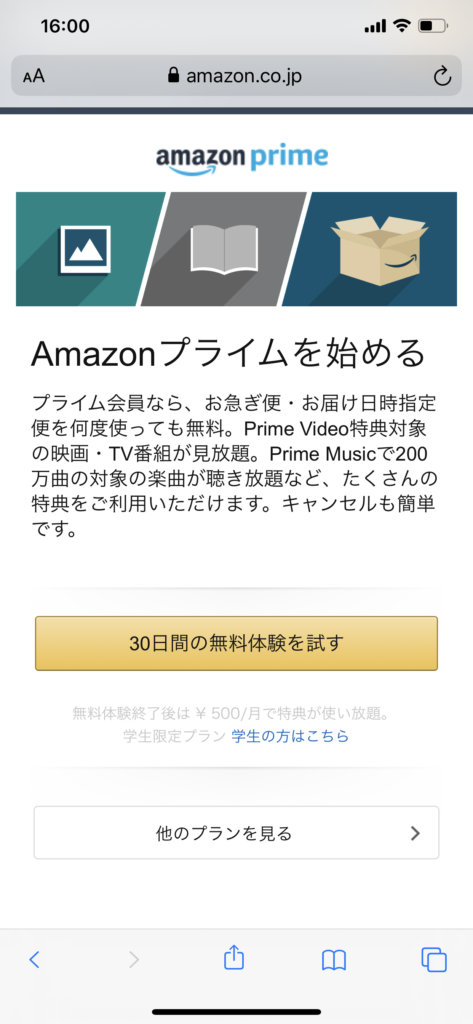Tap the amazon.co.jp address field
Viewport: 473px width, 1024px height.
[x=236, y=76]
